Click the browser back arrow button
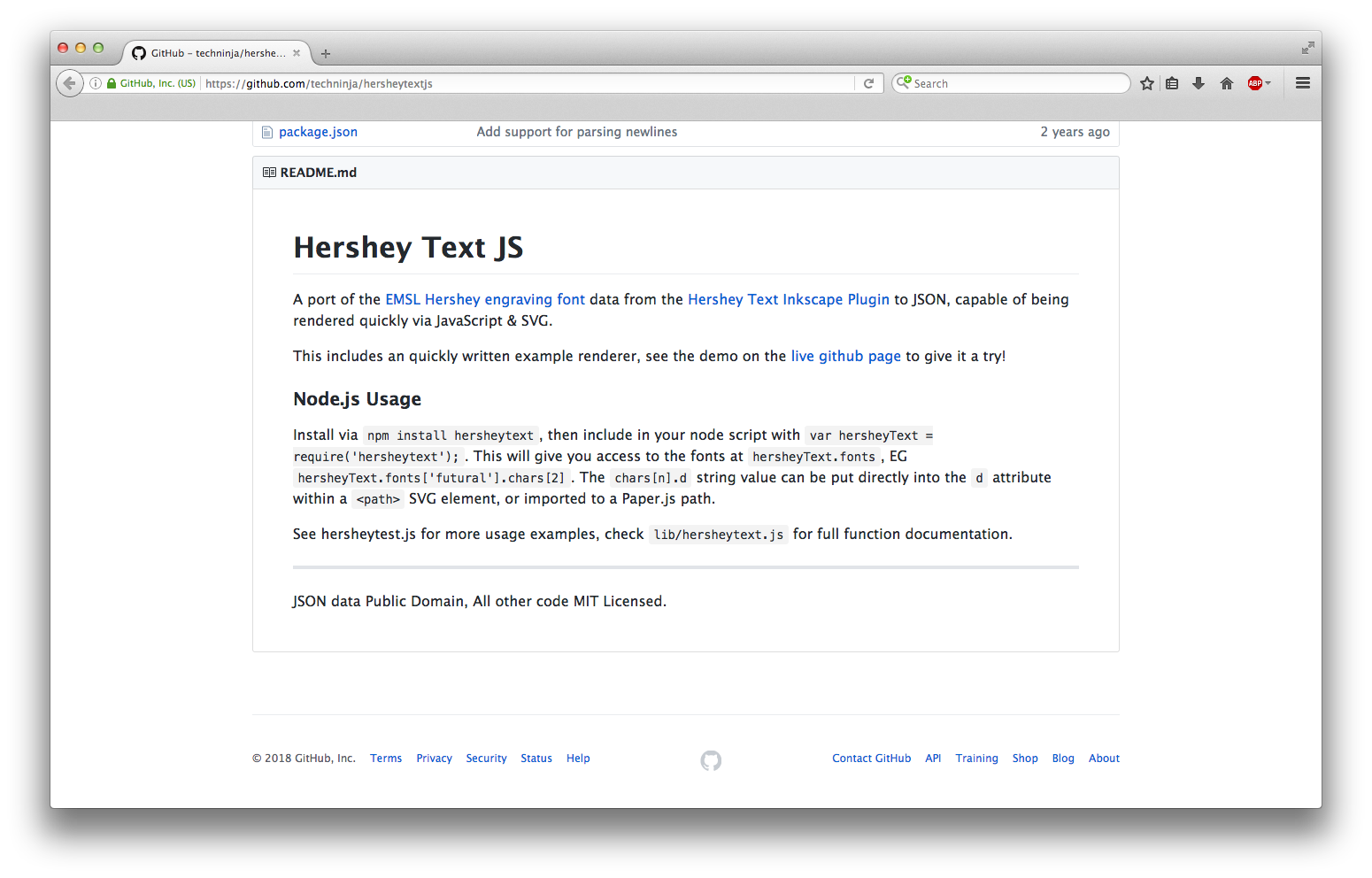Image resolution: width=1372 pixels, height=878 pixels. point(69,83)
